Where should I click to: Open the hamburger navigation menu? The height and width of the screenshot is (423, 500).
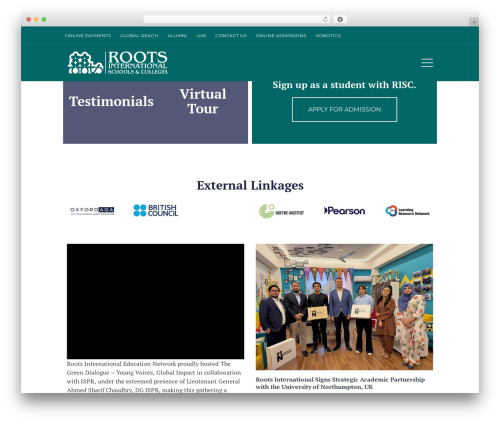tap(427, 63)
